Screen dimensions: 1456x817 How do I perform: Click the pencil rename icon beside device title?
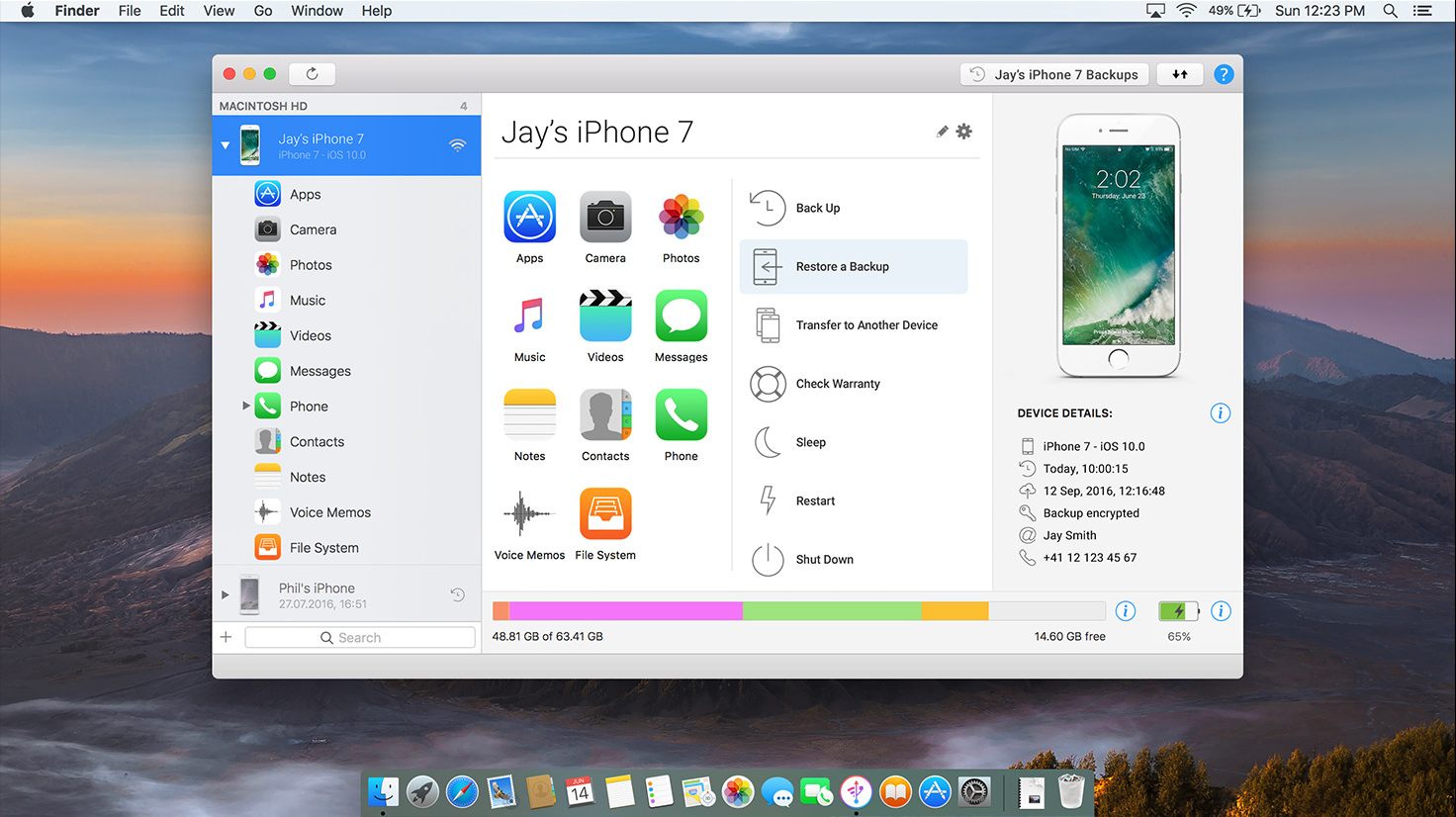942,132
